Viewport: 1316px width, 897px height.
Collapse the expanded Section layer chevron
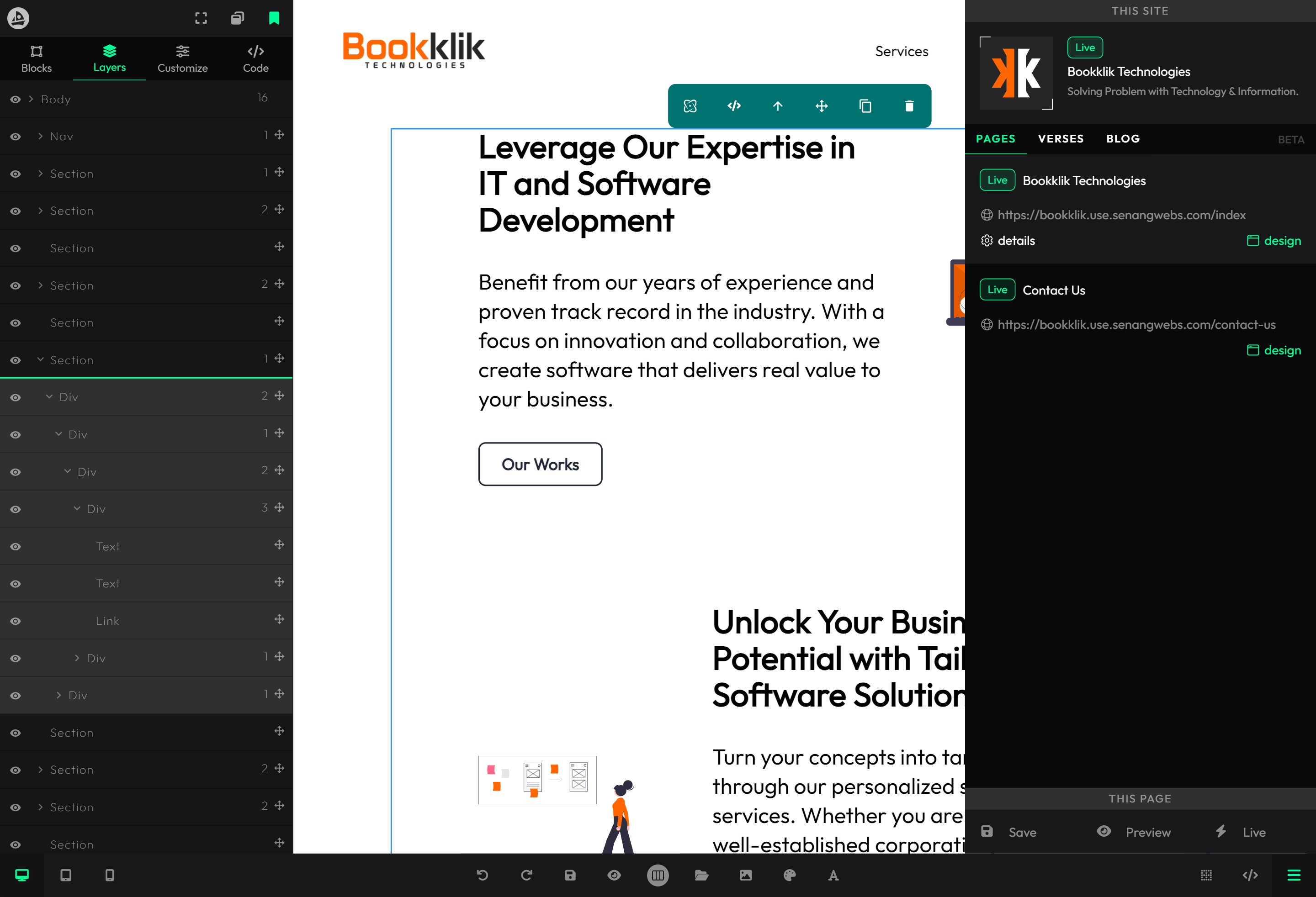pyautogui.click(x=40, y=359)
